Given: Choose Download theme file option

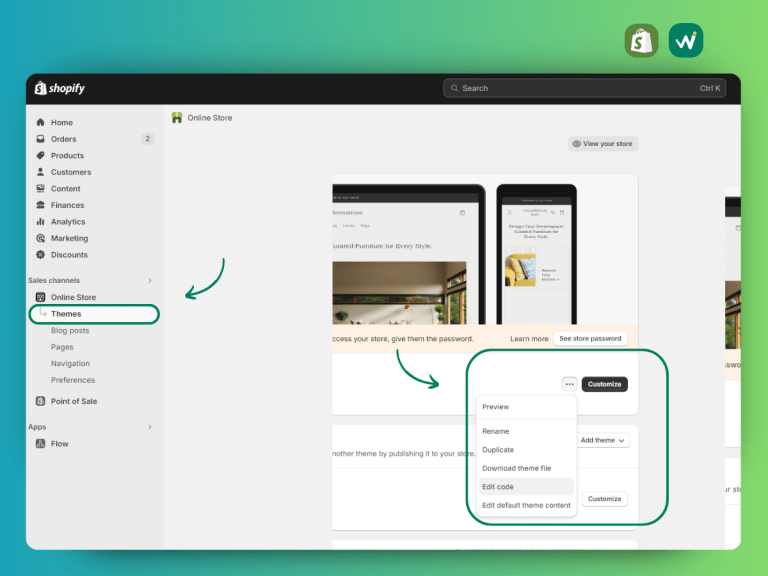Looking at the screenshot, I should click(517, 468).
